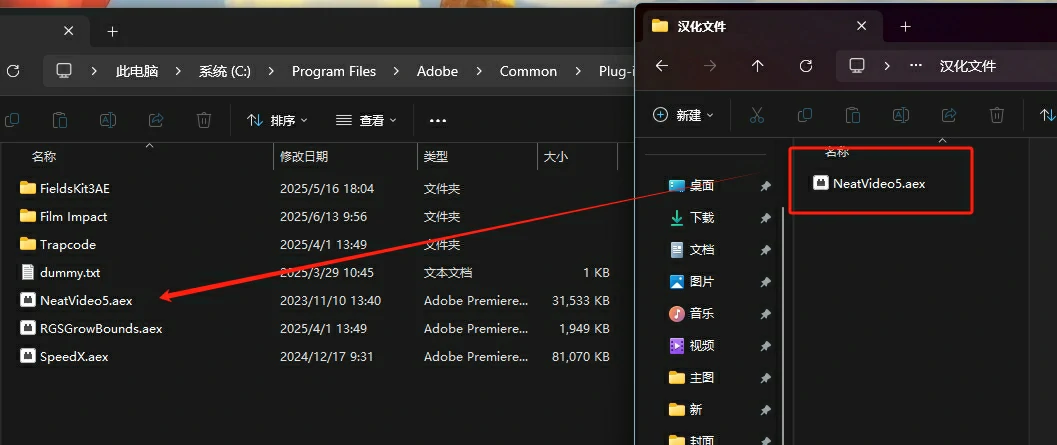Click Adobe breadcrumb segment
Screen dimensions: 1057x445
pyautogui.click(x=437, y=71)
